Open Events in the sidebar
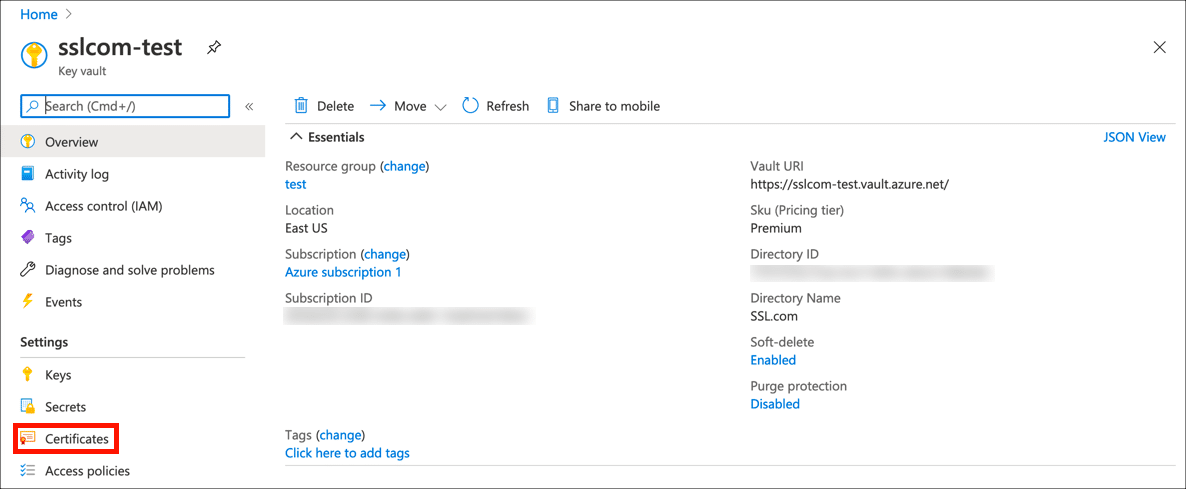1186x489 pixels. 63,302
